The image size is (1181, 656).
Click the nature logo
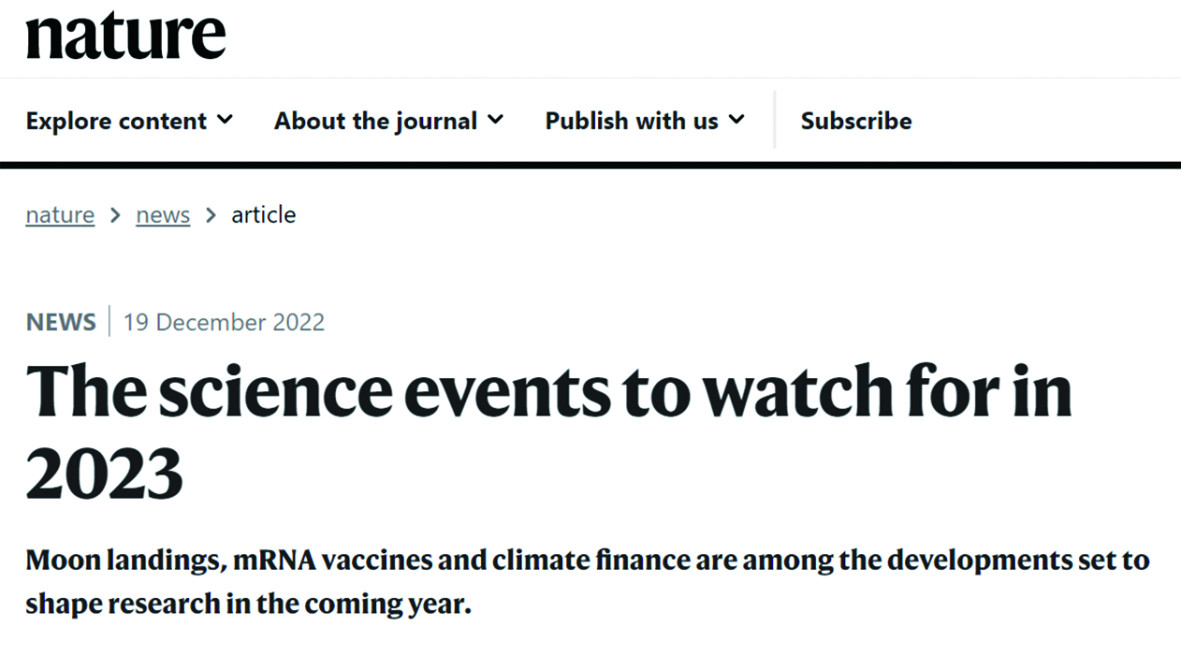pyautogui.click(x=126, y=35)
